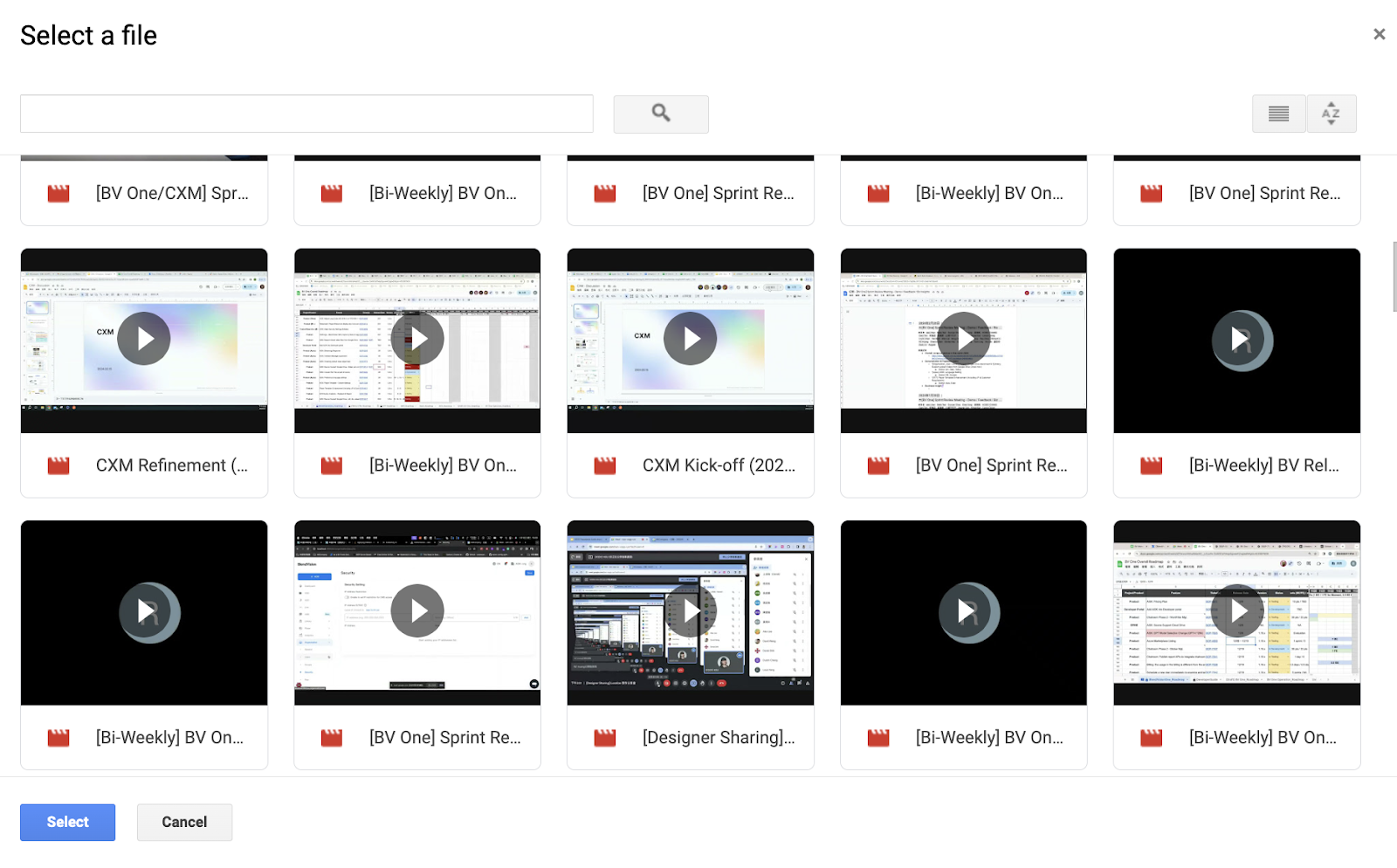1397x868 pixels.
Task: Open the spreadsheet video in the bottom-right corner
Action: pyautogui.click(x=1237, y=612)
